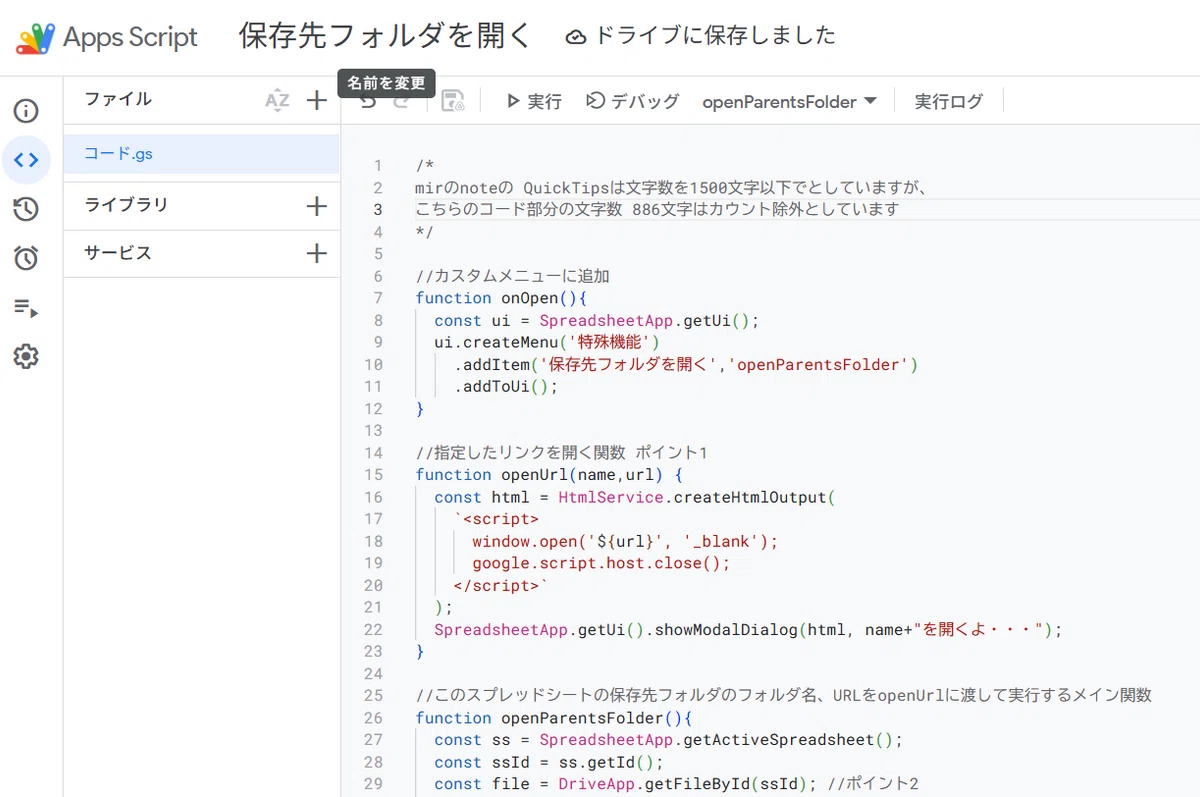Viewport: 1200px width, 797px height.
Task: Add a file with the plus icon
Action: pos(316,100)
